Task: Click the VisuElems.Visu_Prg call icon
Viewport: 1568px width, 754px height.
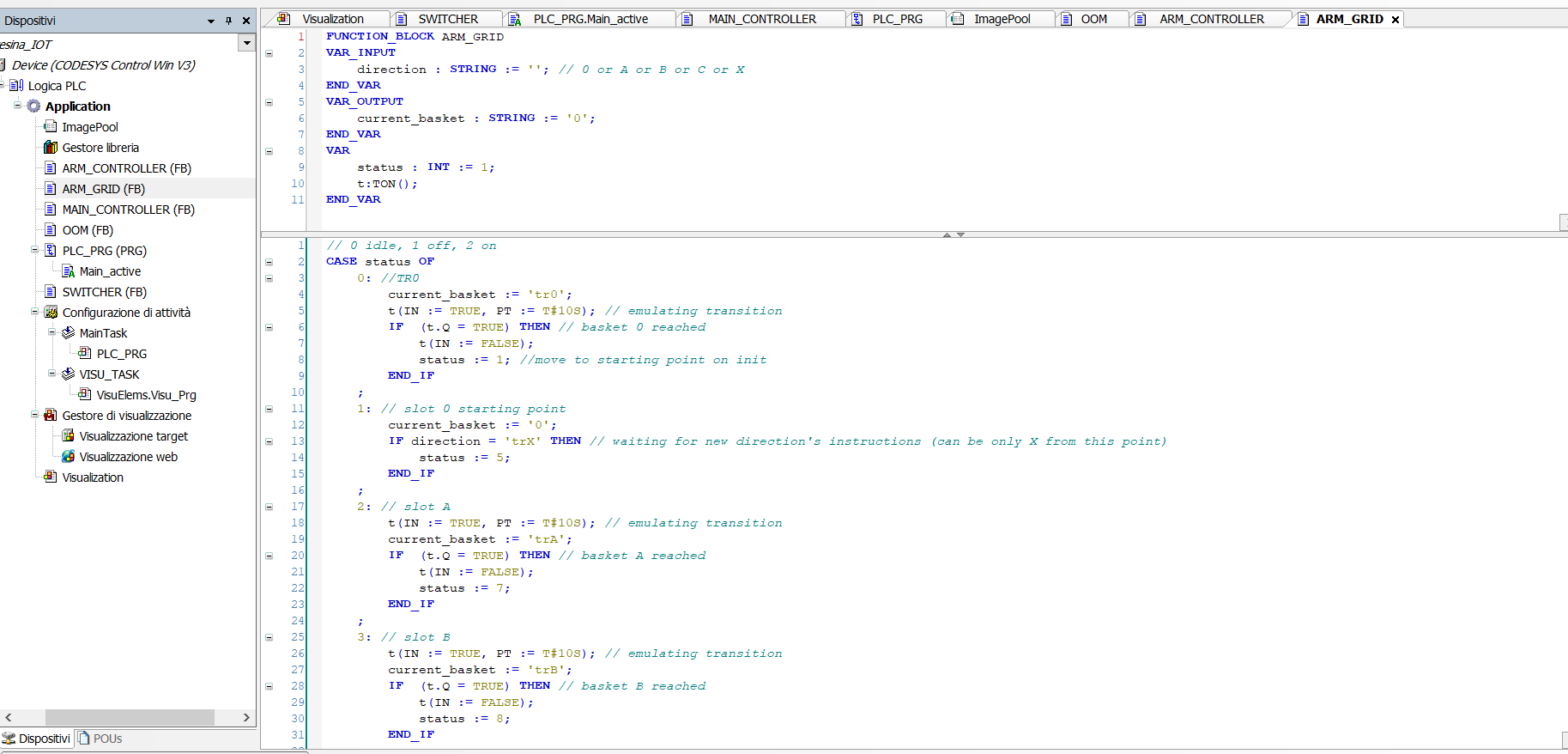Action: click(x=85, y=395)
